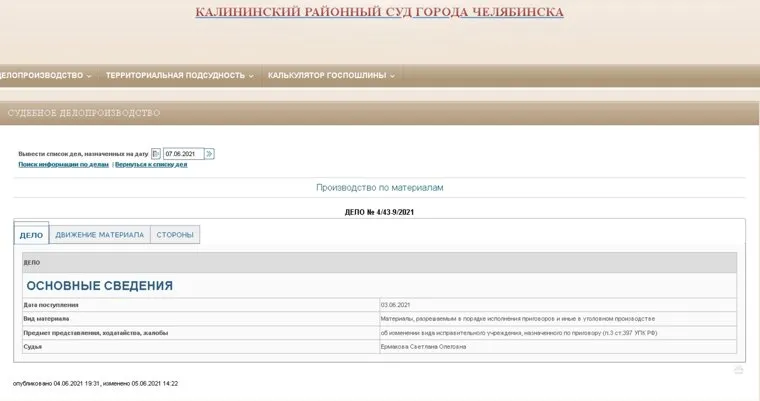The image size is (760, 401).
Task: Expand the Делопроизводство menu
Action: [45, 75]
